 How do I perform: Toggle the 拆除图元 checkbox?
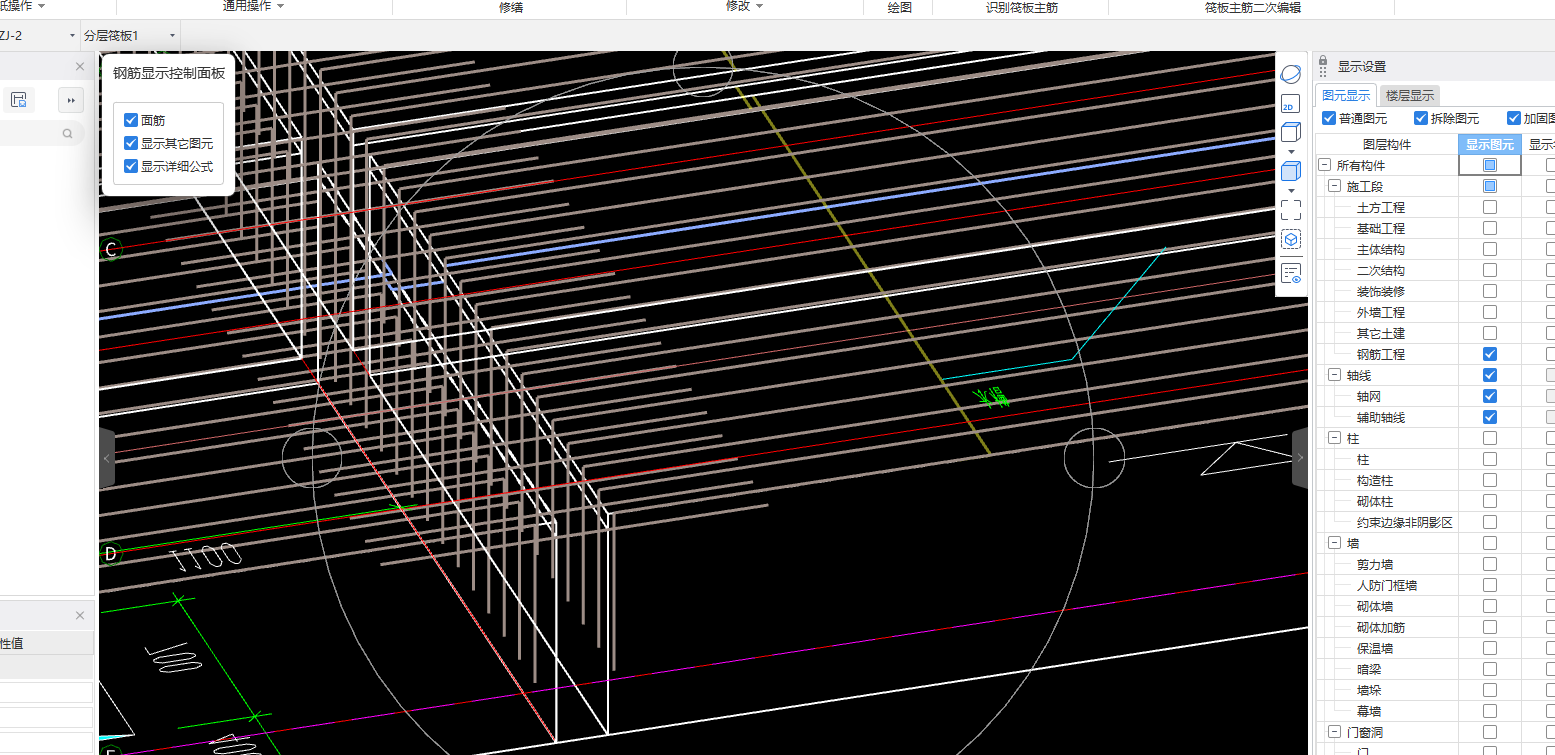pos(1421,118)
